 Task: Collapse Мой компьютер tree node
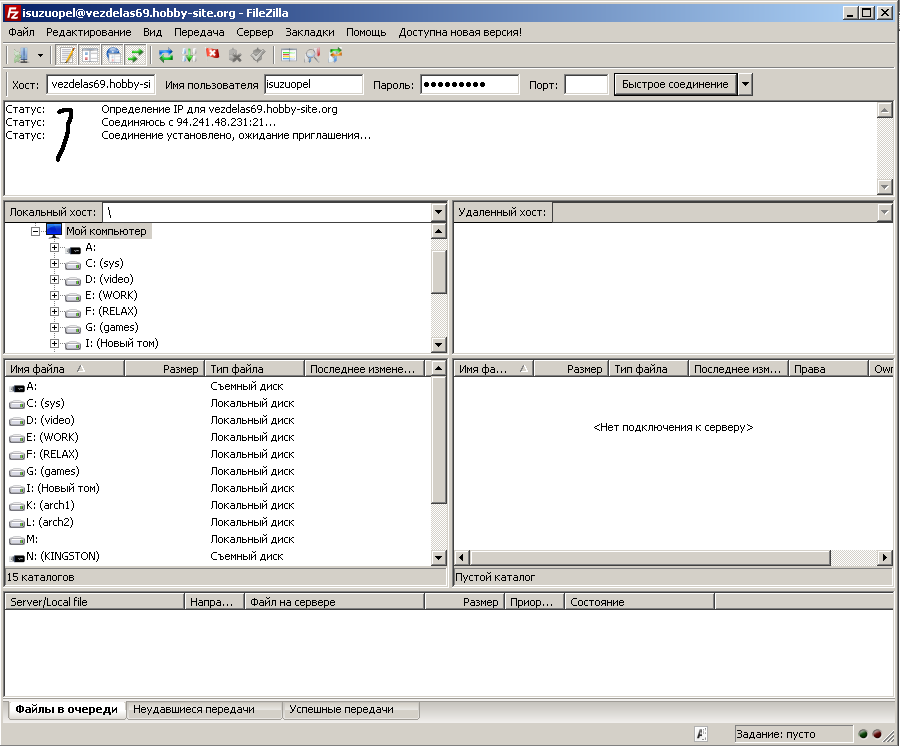click(x=36, y=231)
